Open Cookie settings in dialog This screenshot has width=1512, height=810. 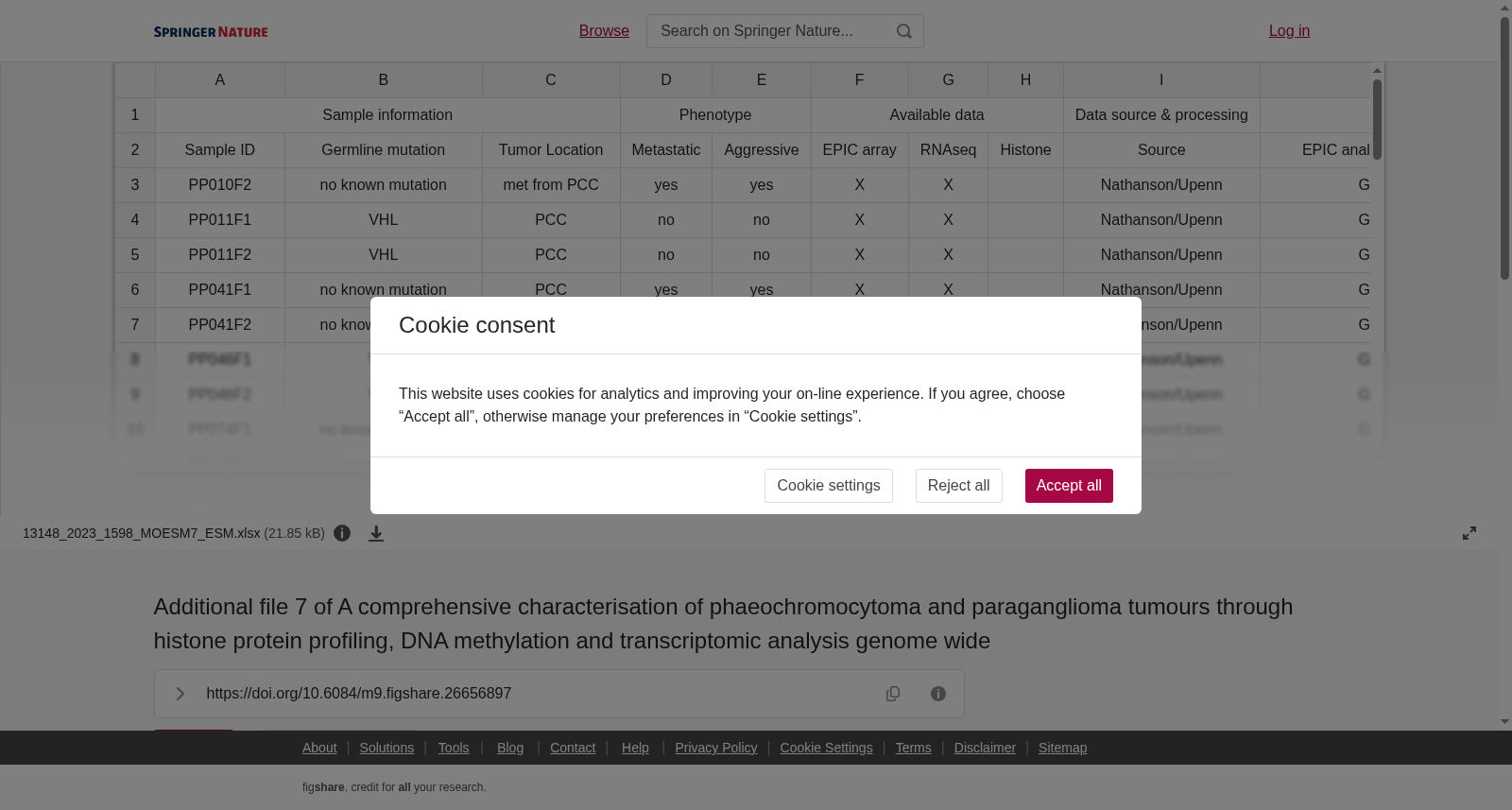pyautogui.click(x=828, y=486)
